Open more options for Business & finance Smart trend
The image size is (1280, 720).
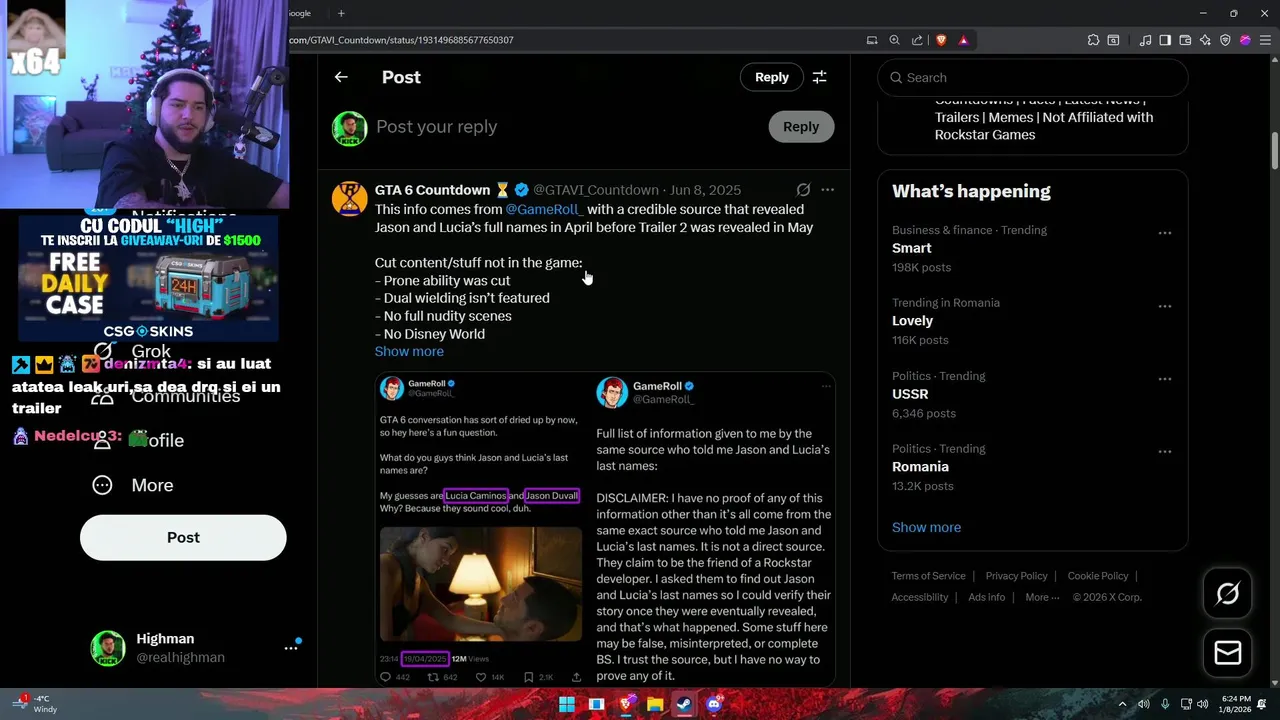pyautogui.click(x=1165, y=233)
